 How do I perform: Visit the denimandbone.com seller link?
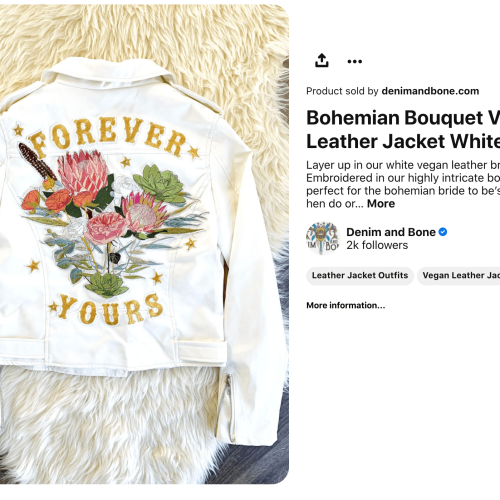click(x=430, y=91)
